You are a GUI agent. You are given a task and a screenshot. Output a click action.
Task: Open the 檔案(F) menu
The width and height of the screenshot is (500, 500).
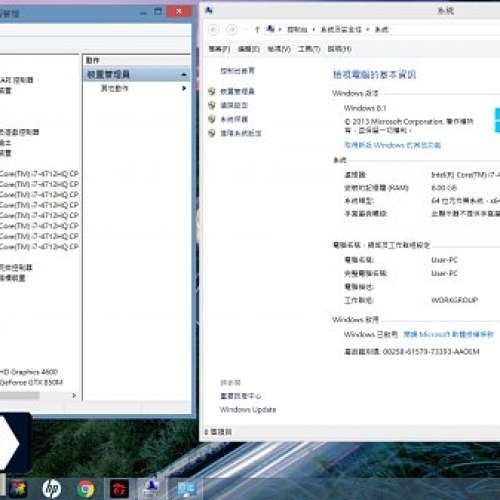tap(219, 49)
